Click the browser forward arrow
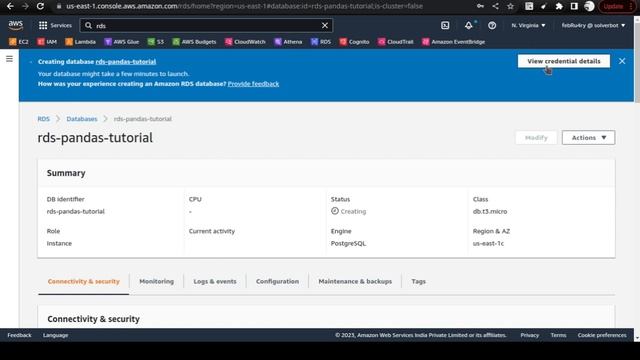Viewport: 640px width, 360px height. [x=25, y=6]
